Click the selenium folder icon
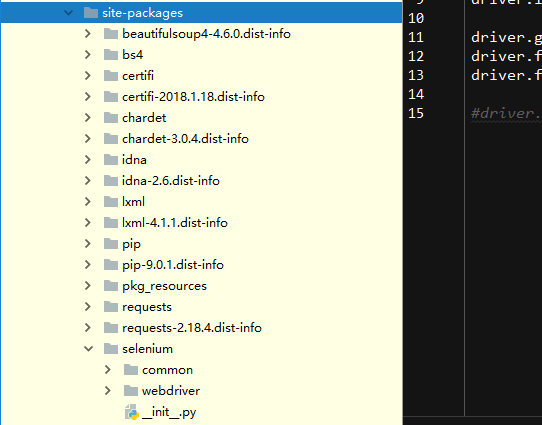The height and width of the screenshot is (425, 542). [x=111, y=349]
